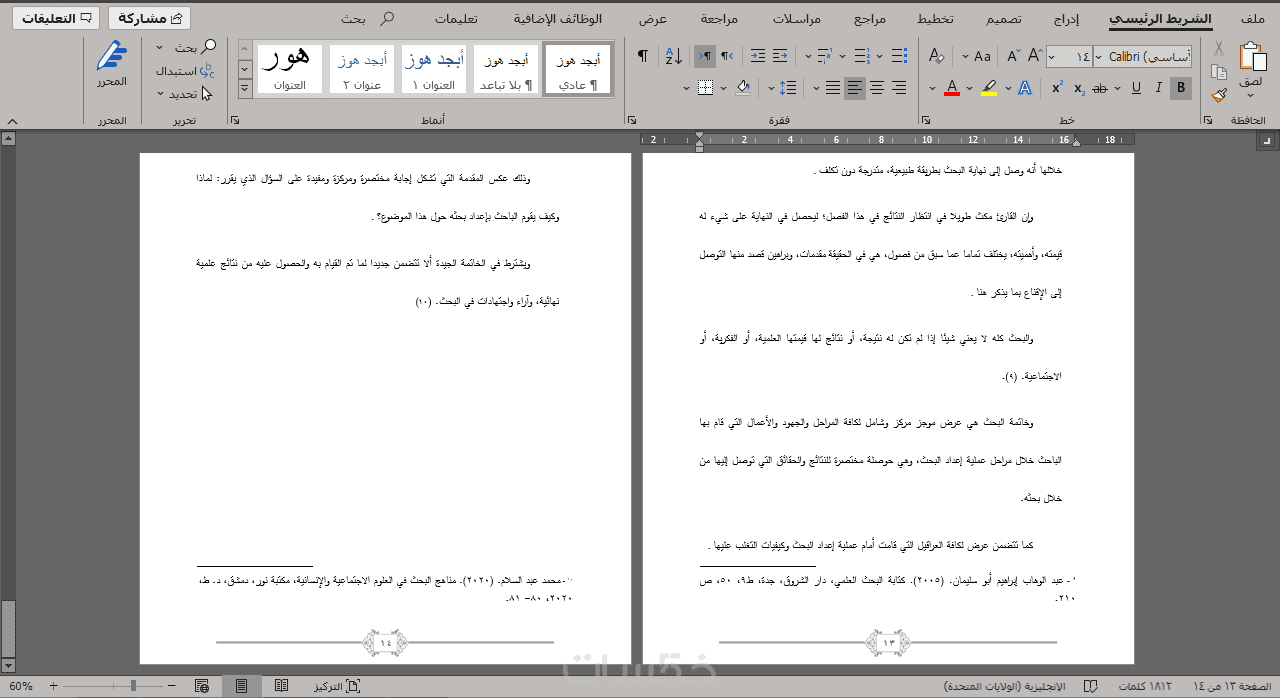The height and width of the screenshot is (698, 1280).
Task: Click Focus (التركيز) mode button
Action: [336, 686]
